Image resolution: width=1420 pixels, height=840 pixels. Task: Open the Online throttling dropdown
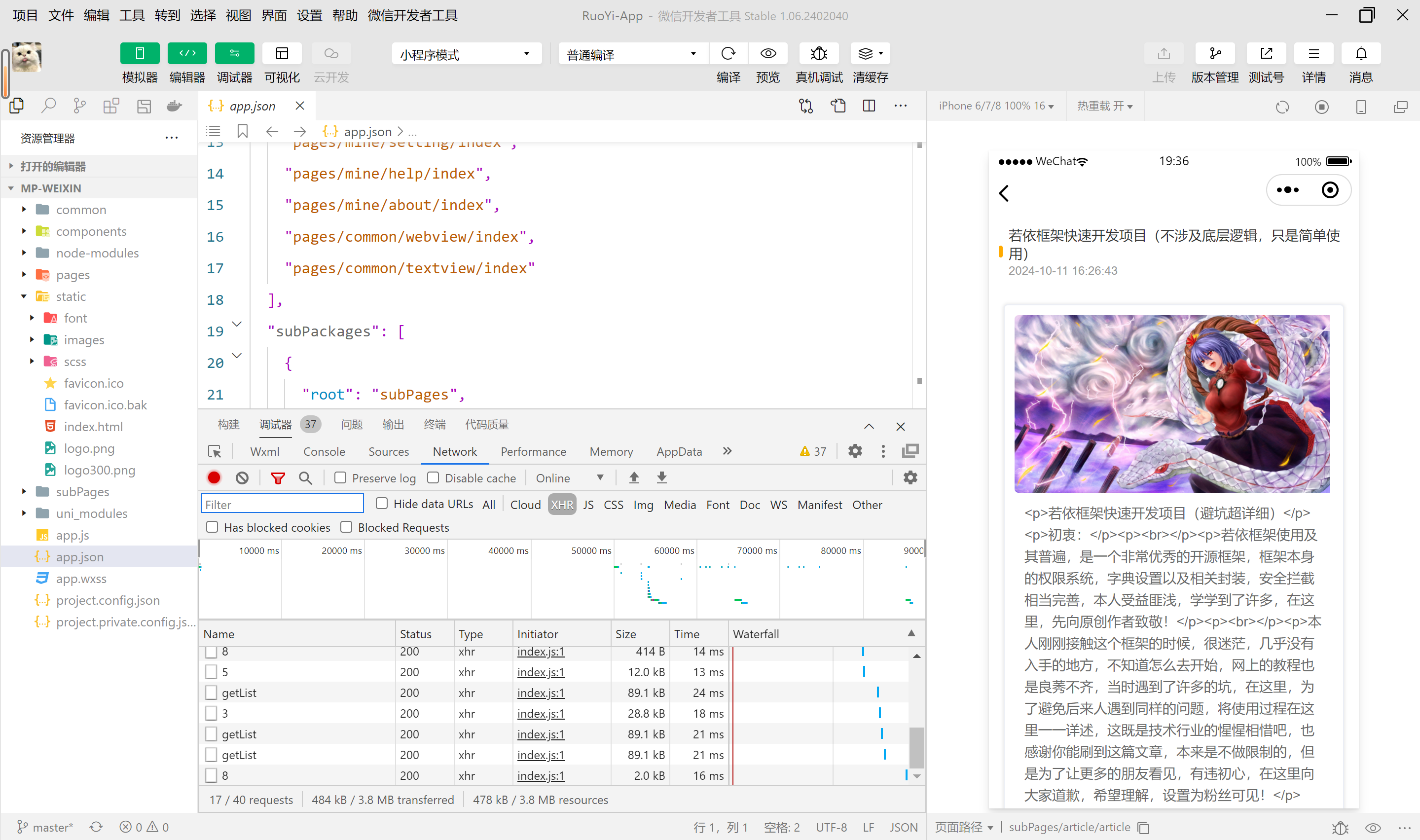tap(569, 478)
